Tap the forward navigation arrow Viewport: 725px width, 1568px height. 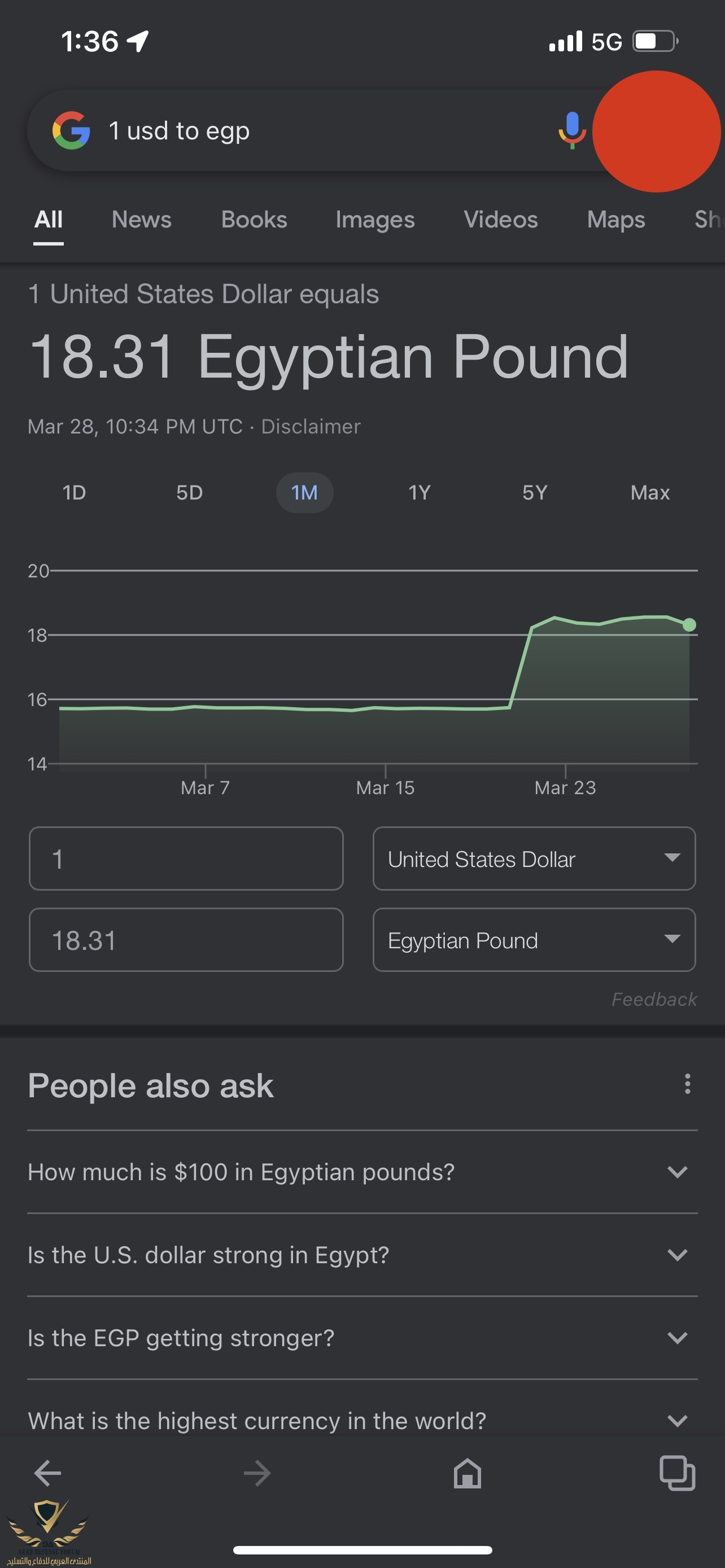(x=257, y=1474)
